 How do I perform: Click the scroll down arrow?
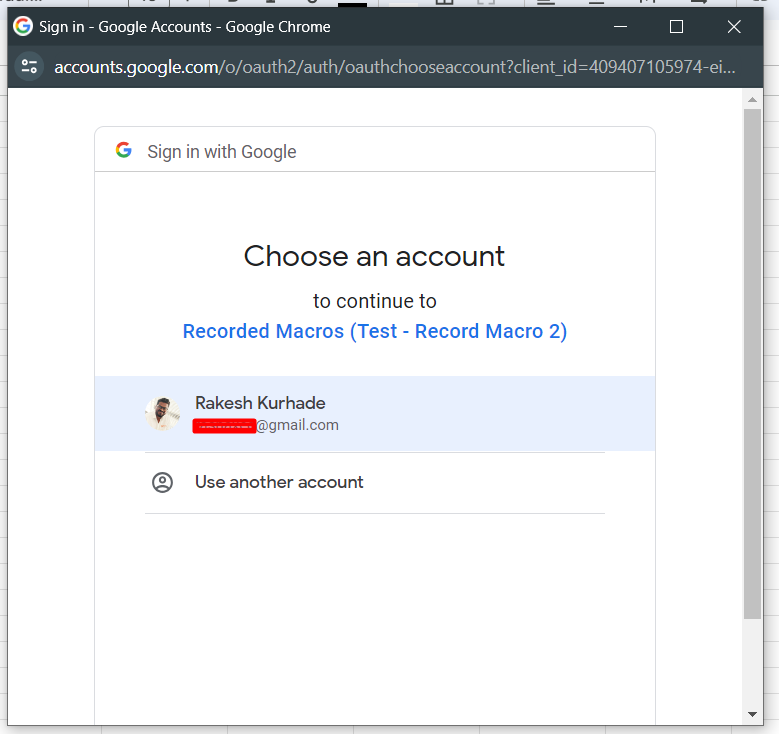(x=752, y=714)
